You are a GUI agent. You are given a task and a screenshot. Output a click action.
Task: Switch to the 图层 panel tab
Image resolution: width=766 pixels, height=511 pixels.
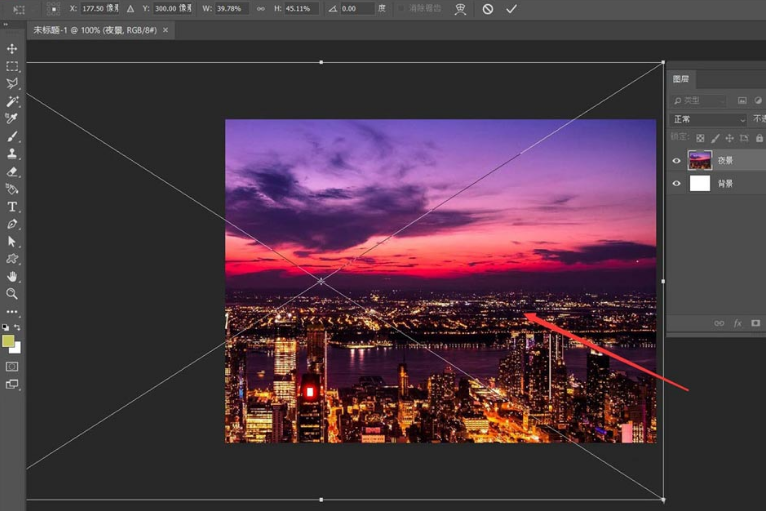coord(681,79)
